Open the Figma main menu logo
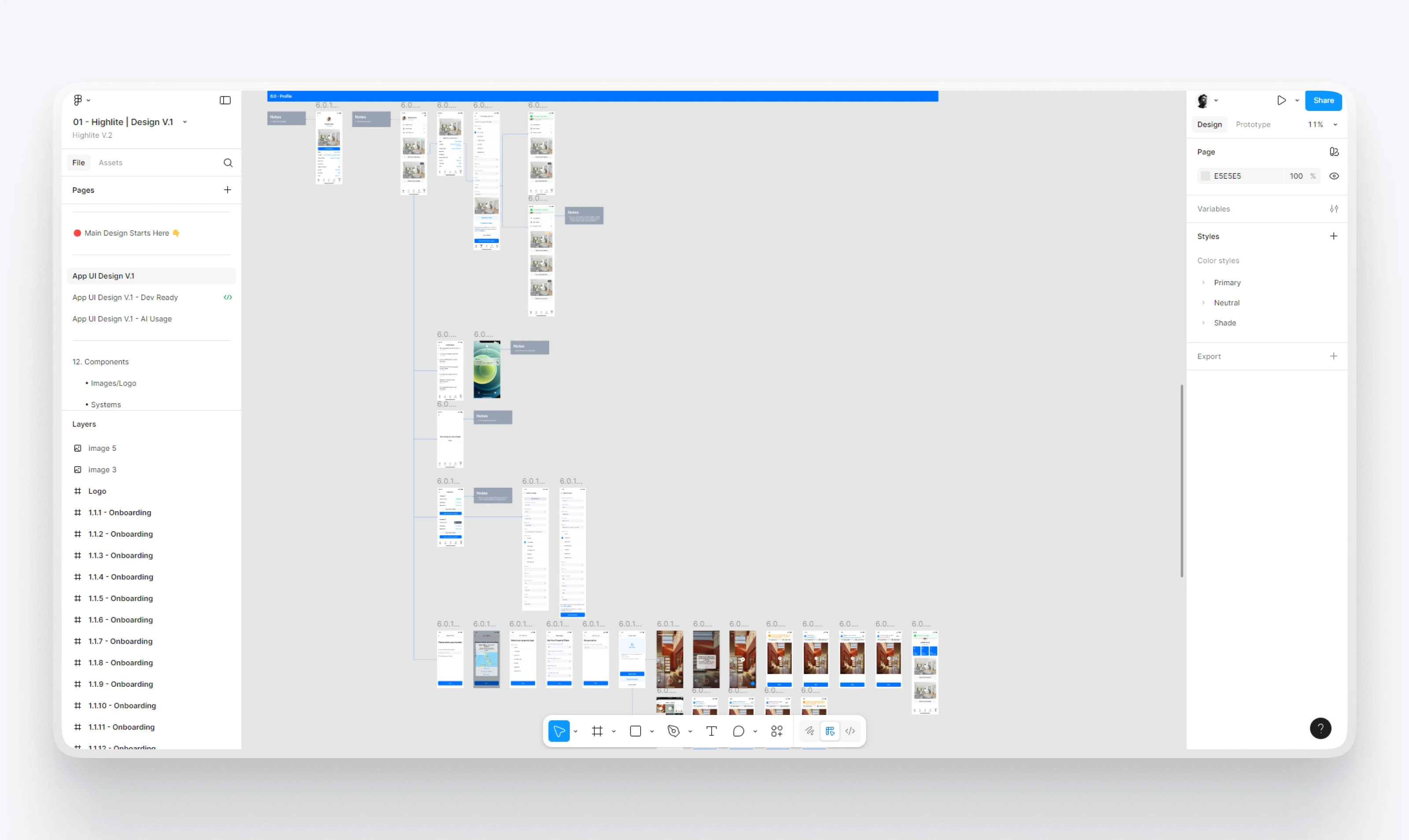The image size is (1409, 840). tap(77, 100)
